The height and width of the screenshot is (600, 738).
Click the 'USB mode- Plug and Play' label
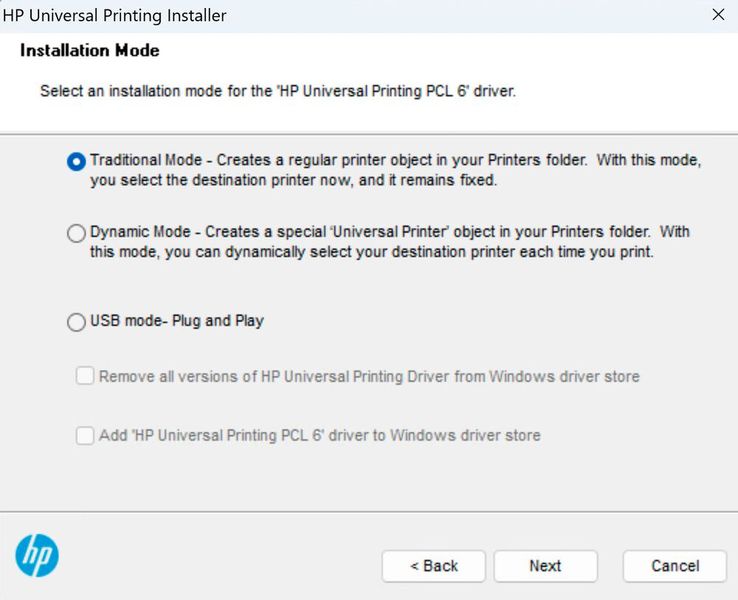point(177,322)
